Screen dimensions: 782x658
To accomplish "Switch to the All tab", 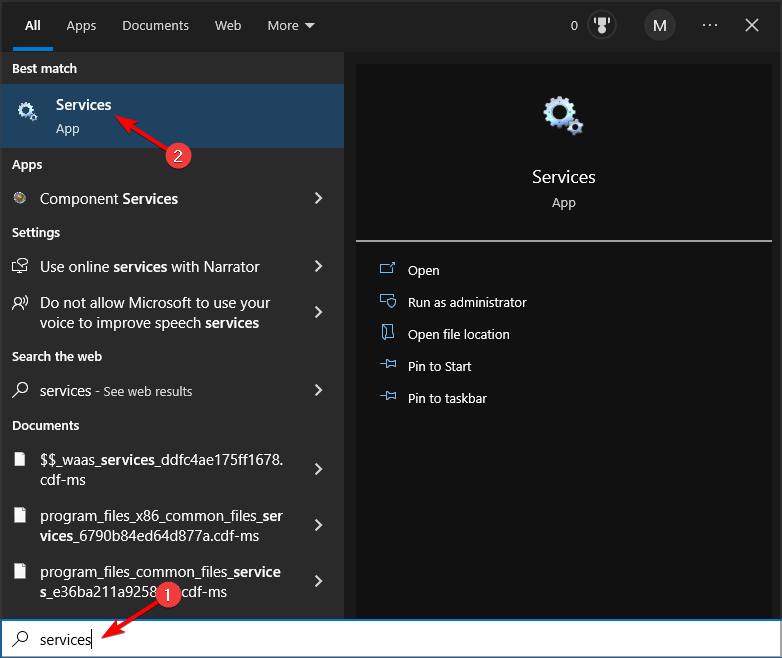I will coord(33,25).
